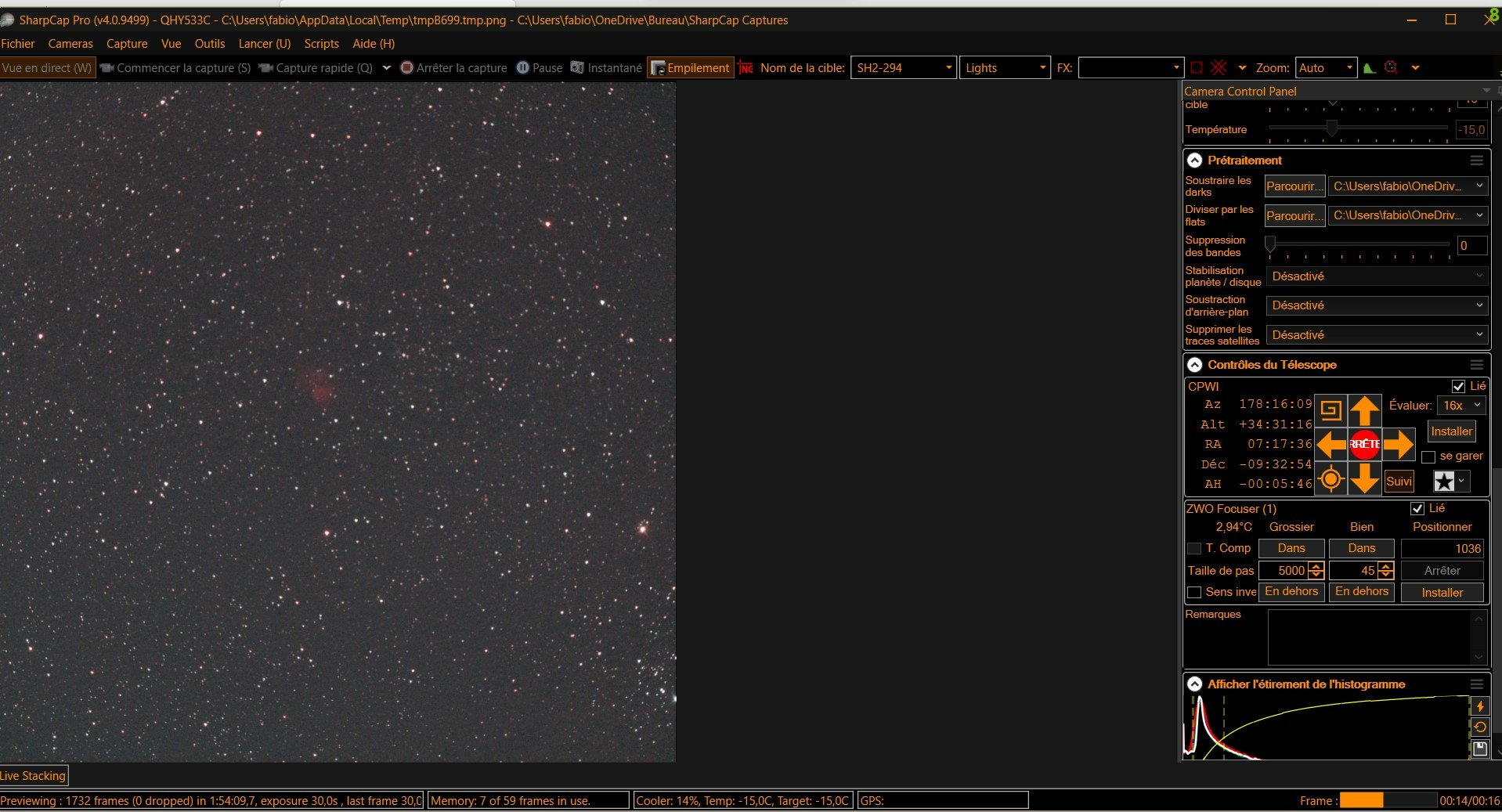1502x812 pixels.
Task: Open the green image histogram toolbar icon
Action: 1369,68
